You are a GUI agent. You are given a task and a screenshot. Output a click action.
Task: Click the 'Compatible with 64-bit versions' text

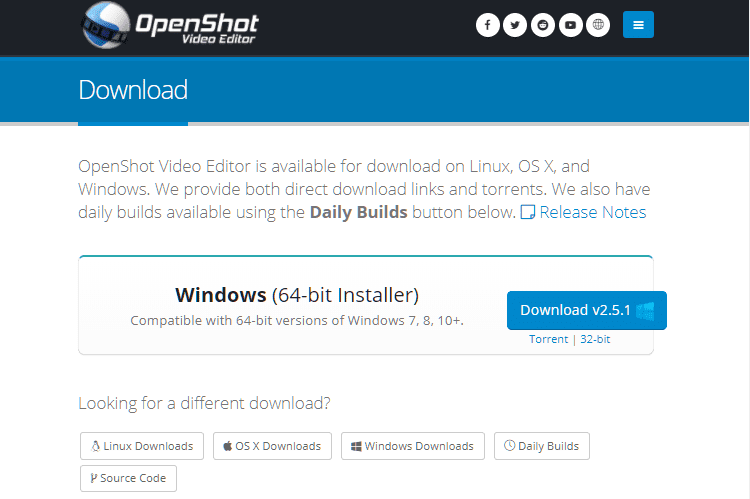(297, 321)
